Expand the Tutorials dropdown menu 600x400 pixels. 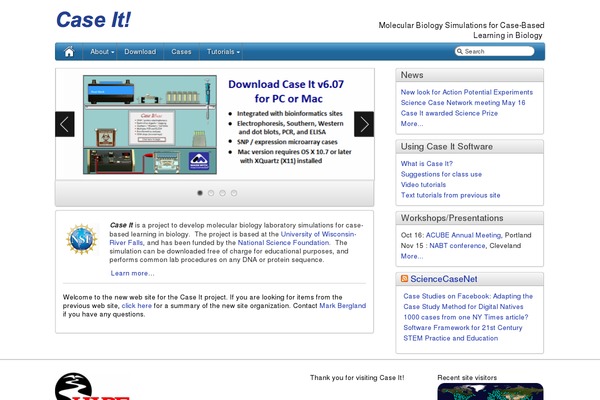pyautogui.click(x=223, y=52)
